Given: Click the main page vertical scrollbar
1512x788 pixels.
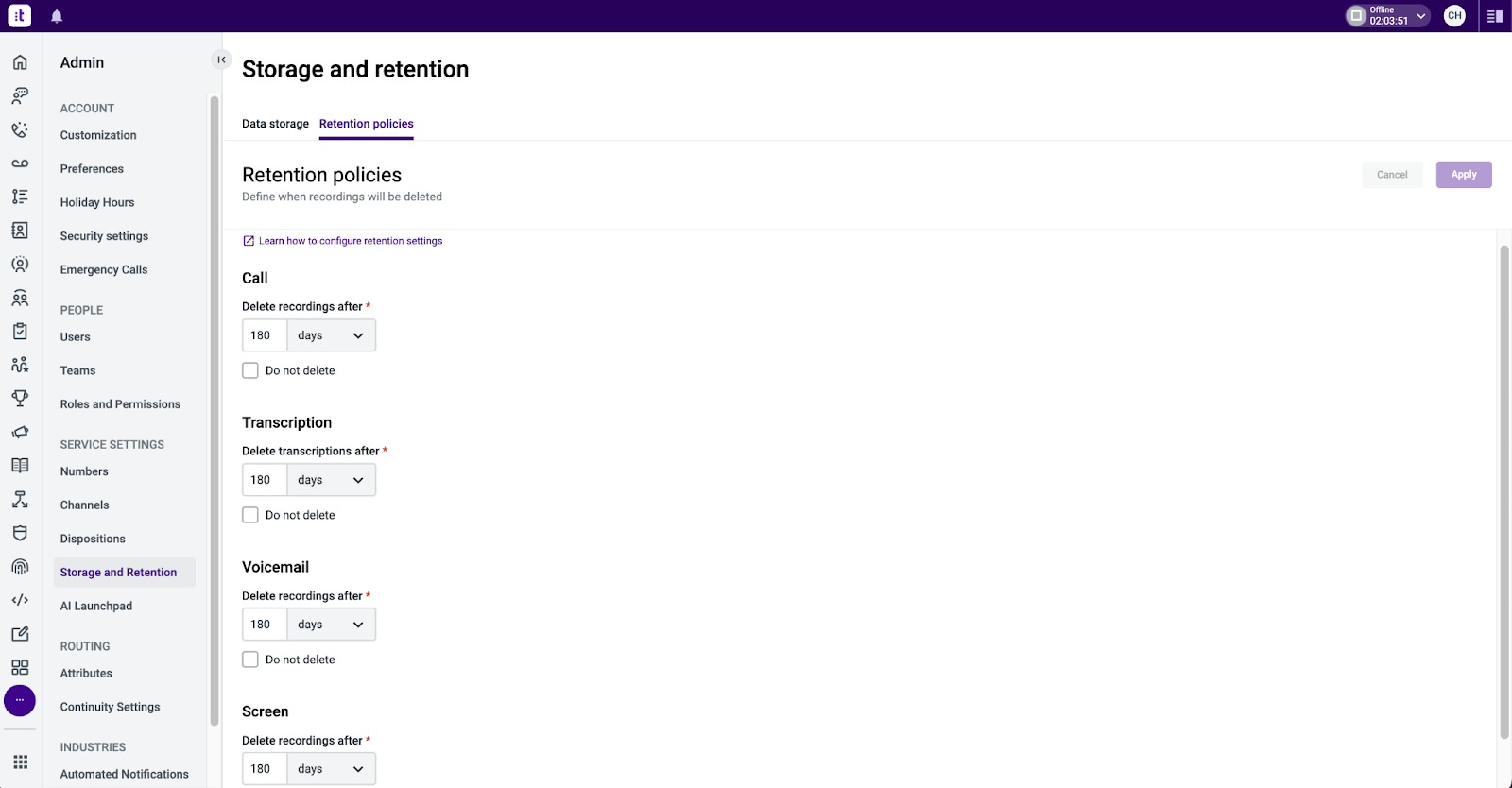Looking at the screenshot, I should (x=1504, y=491).
